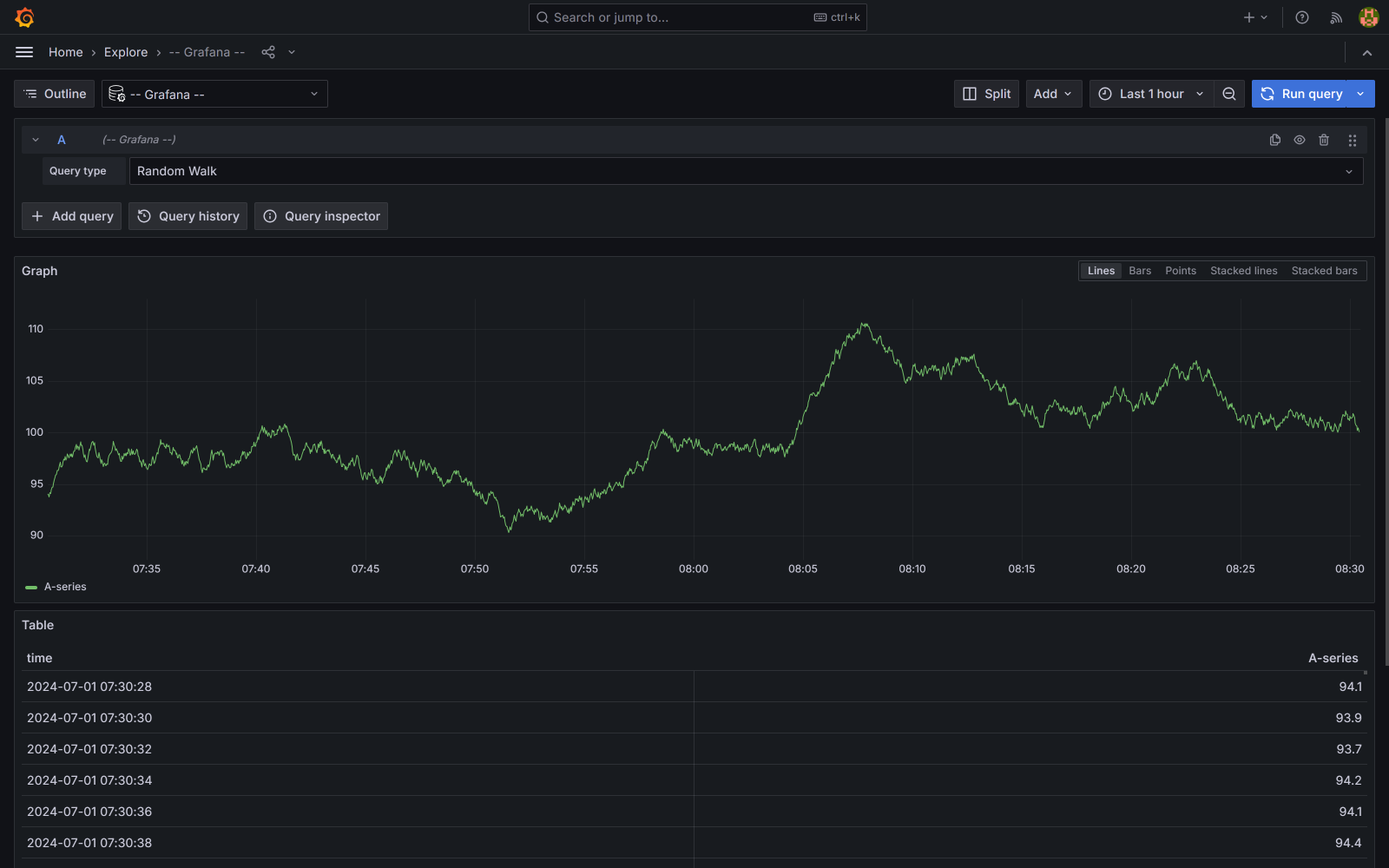The height and width of the screenshot is (868, 1389).
Task: Click the -- Grafana -- breadcrumb
Action: click(x=207, y=52)
